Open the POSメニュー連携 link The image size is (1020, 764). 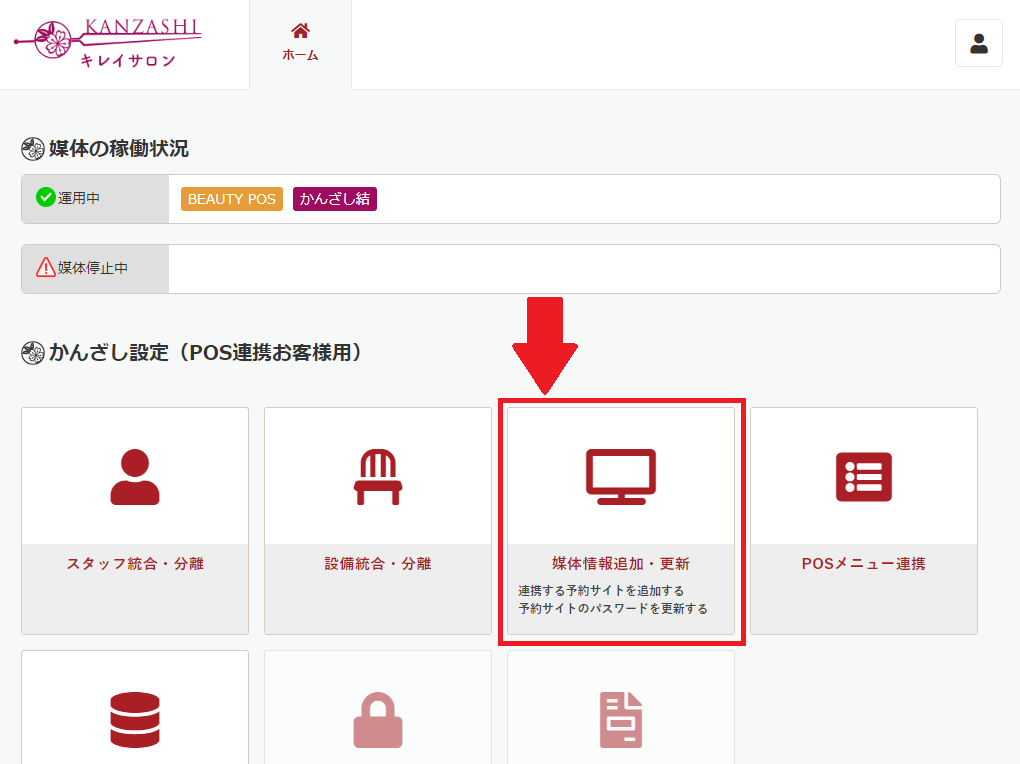[864, 564]
